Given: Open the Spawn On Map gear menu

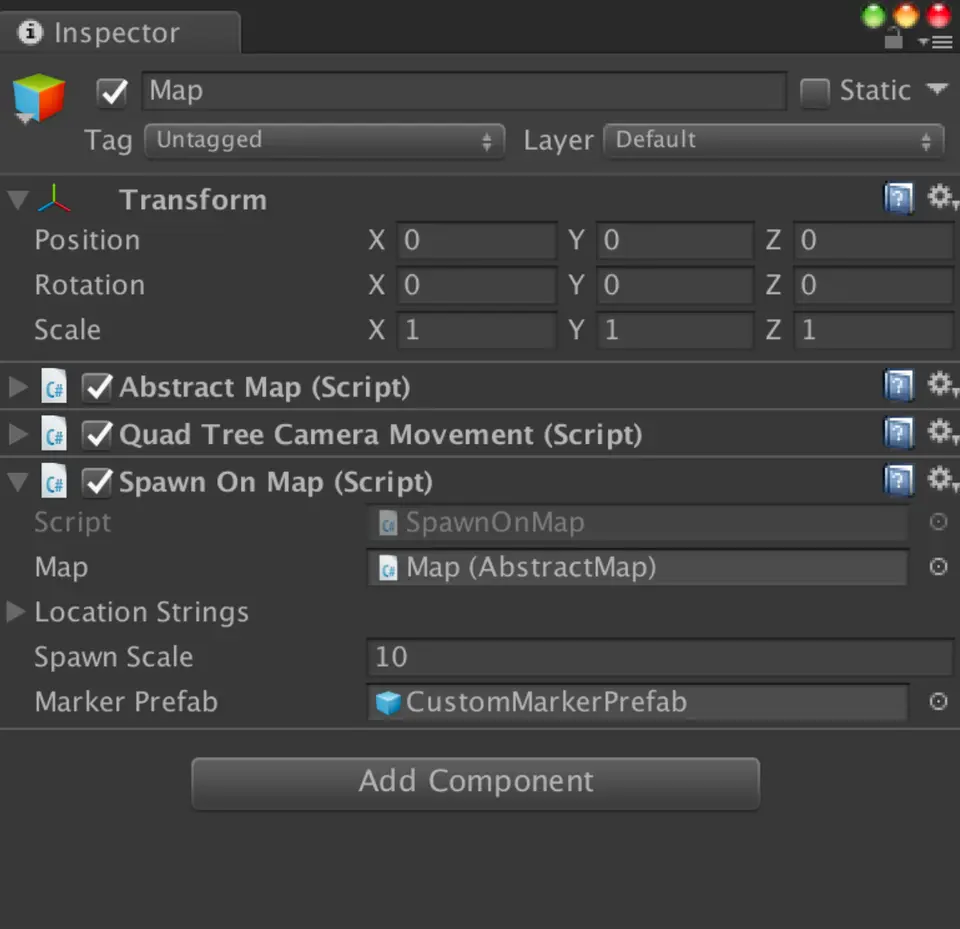Looking at the screenshot, I should [940, 481].
